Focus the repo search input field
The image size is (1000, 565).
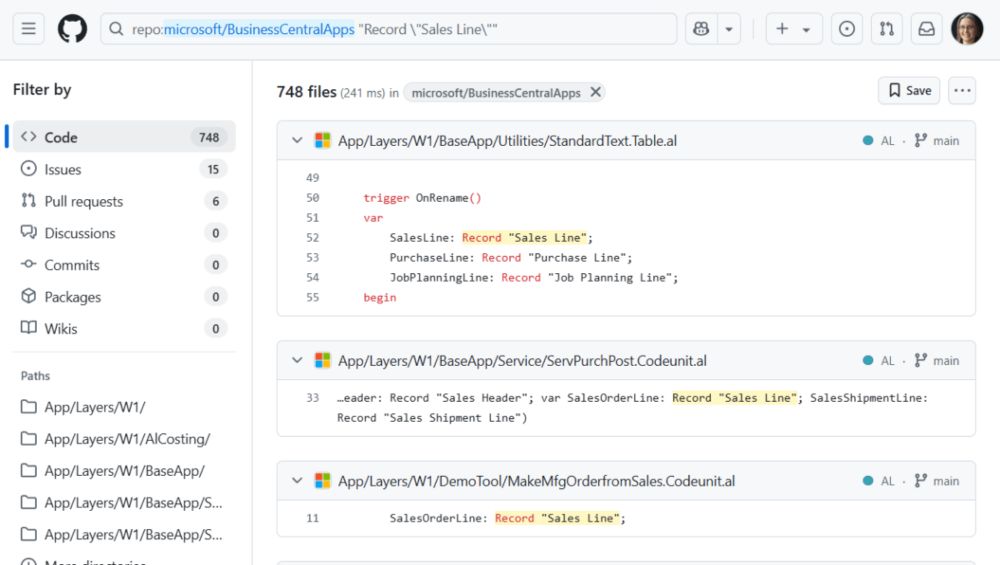click(388, 29)
